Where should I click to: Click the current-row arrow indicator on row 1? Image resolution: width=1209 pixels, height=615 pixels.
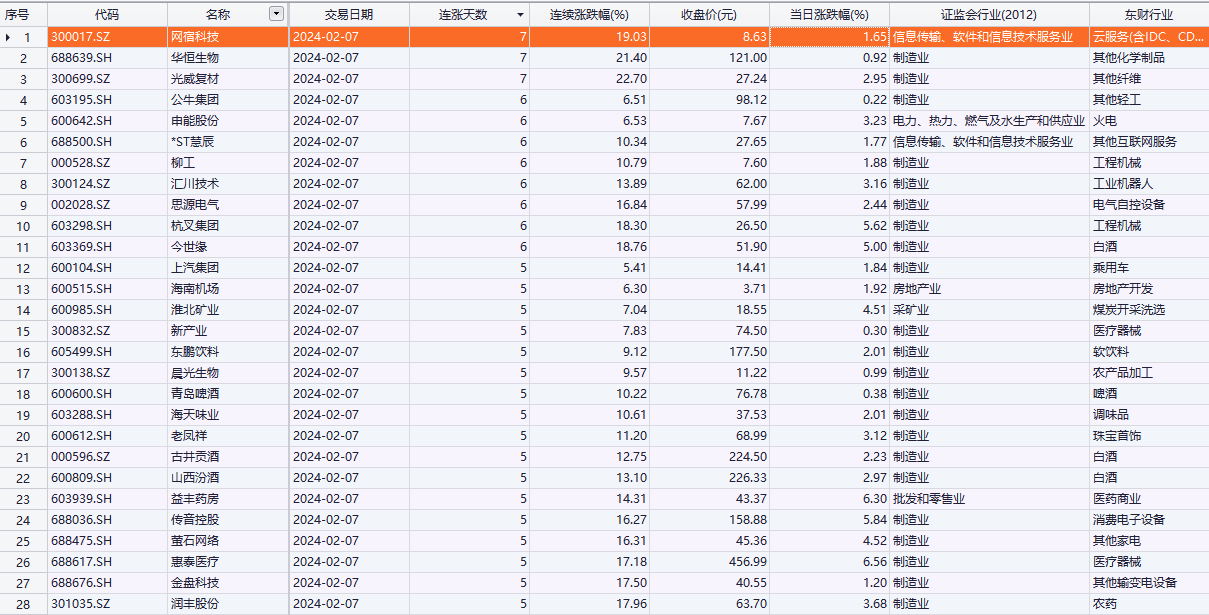(x=9, y=37)
